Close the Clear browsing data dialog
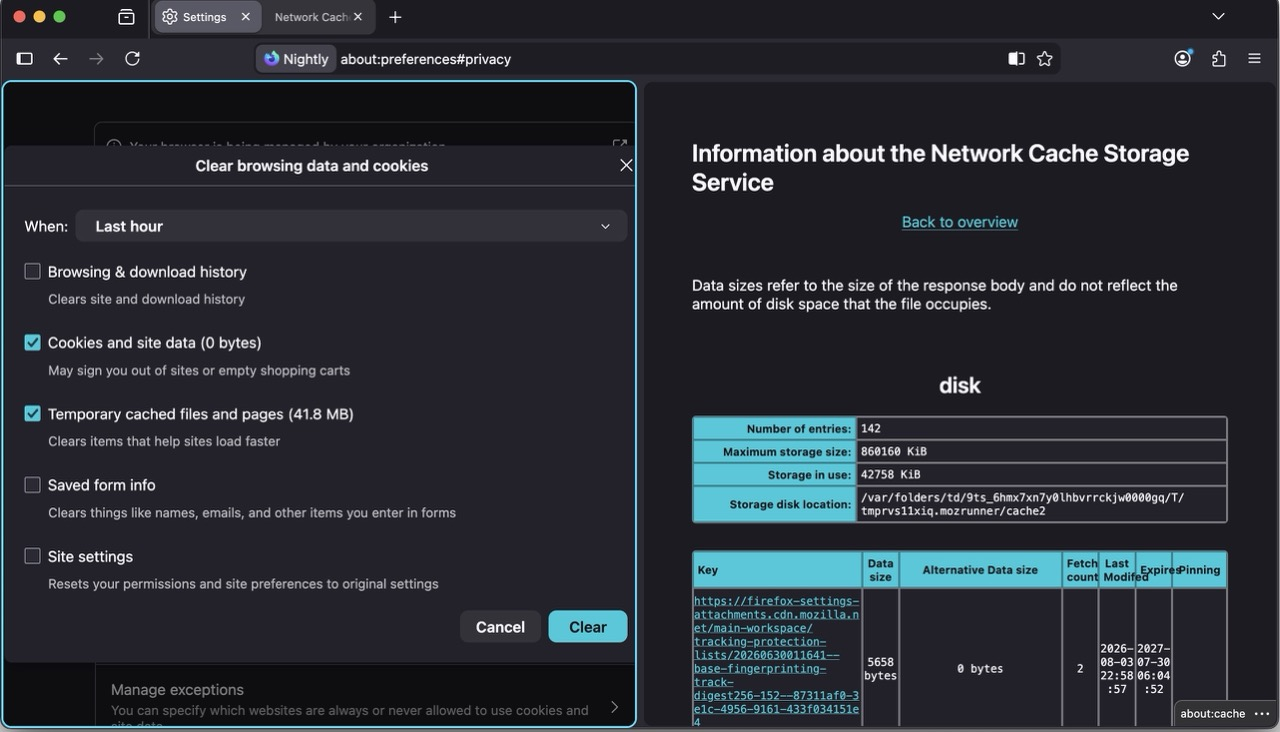The image size is (1280, 732). [x=626, y=165]
